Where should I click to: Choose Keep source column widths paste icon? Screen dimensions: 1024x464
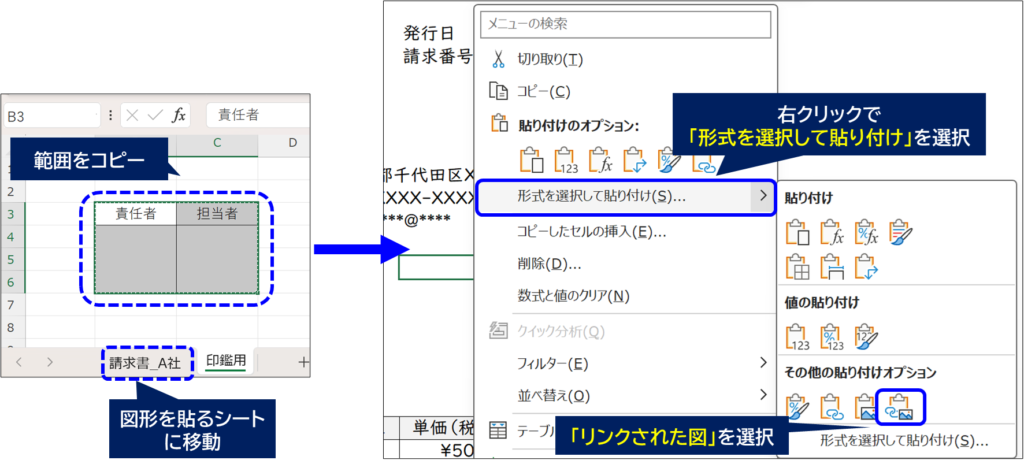point(832,267)
